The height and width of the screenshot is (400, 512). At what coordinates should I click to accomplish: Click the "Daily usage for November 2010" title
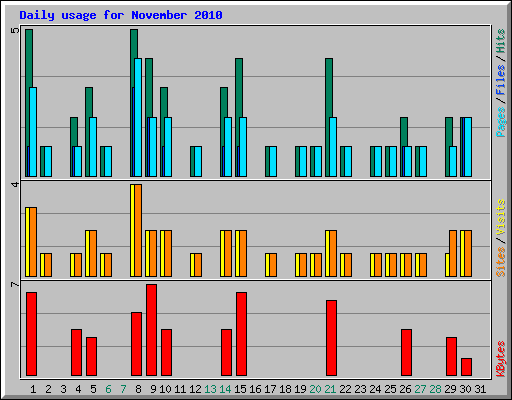coord(121,15)
